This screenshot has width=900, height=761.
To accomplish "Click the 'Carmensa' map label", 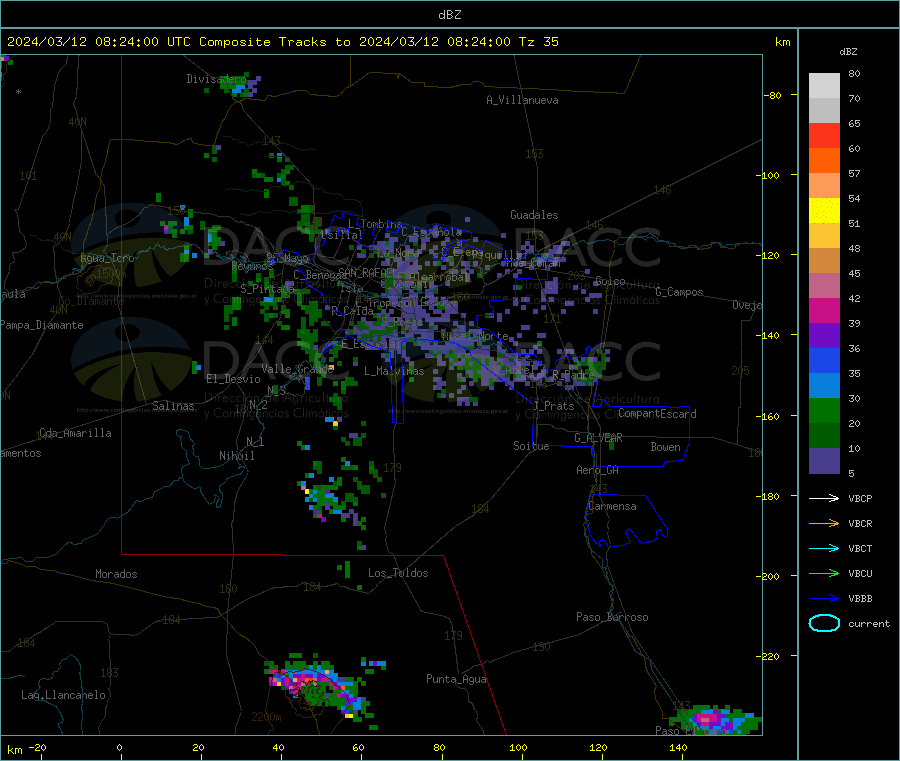I will click(612, 506).
